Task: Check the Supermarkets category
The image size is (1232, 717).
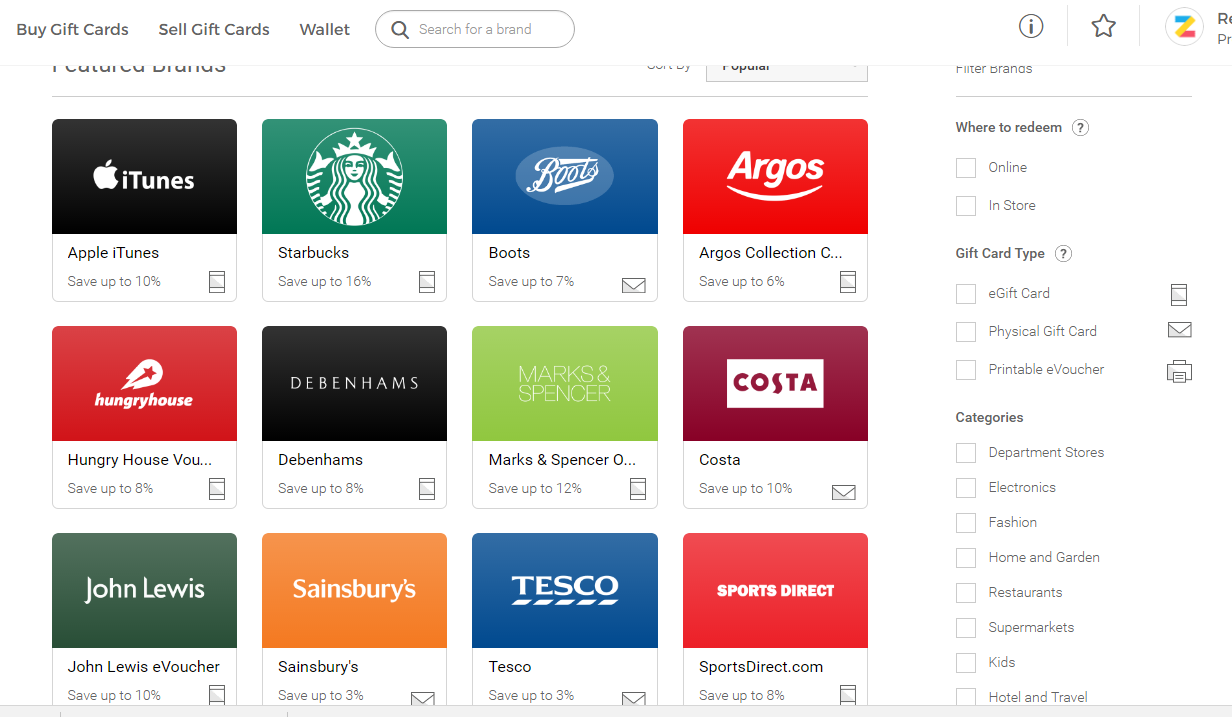Action: 966,628
